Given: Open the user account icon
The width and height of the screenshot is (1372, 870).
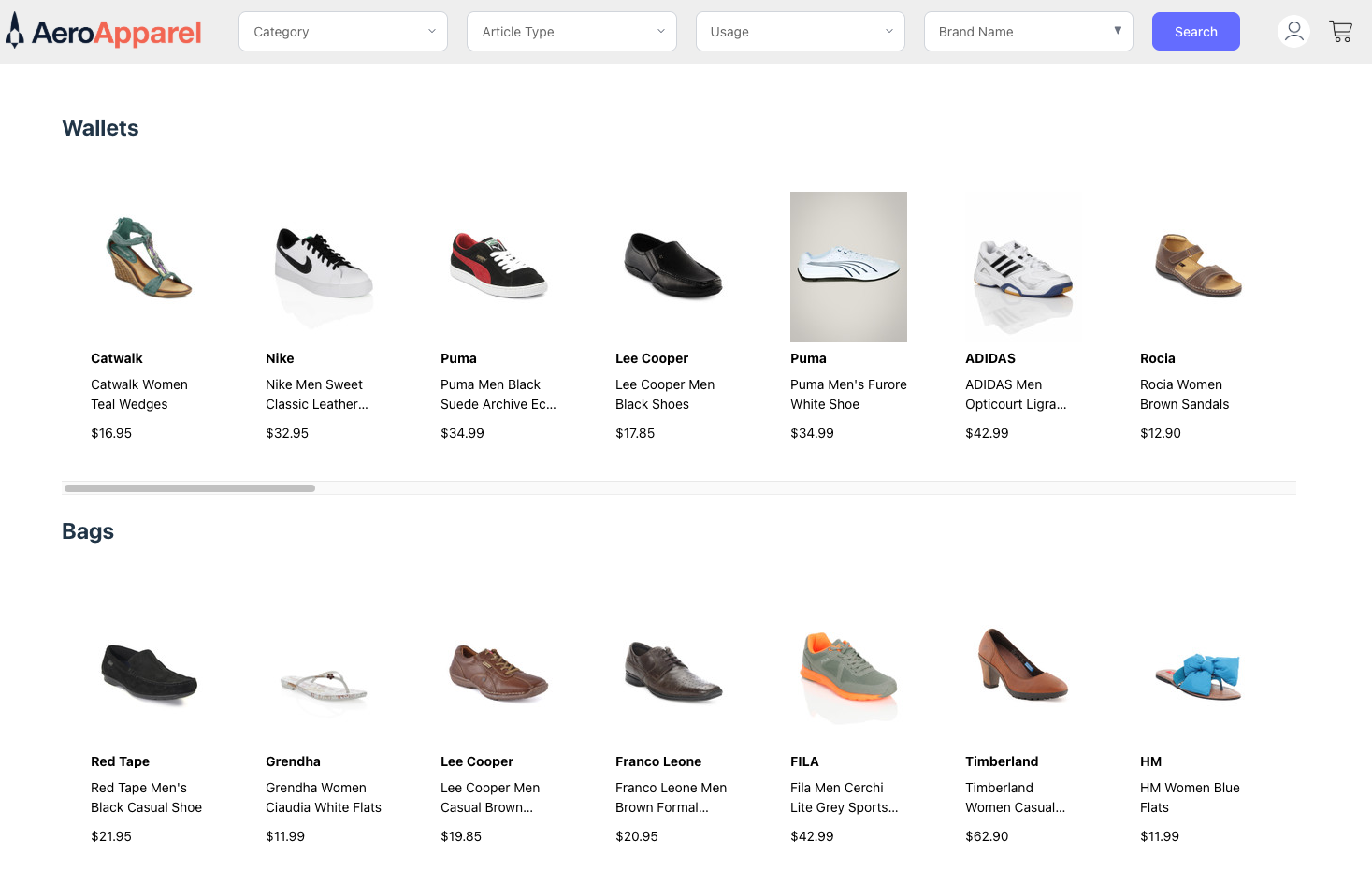Looking at the screenshot, I should tap(1293, 31).
